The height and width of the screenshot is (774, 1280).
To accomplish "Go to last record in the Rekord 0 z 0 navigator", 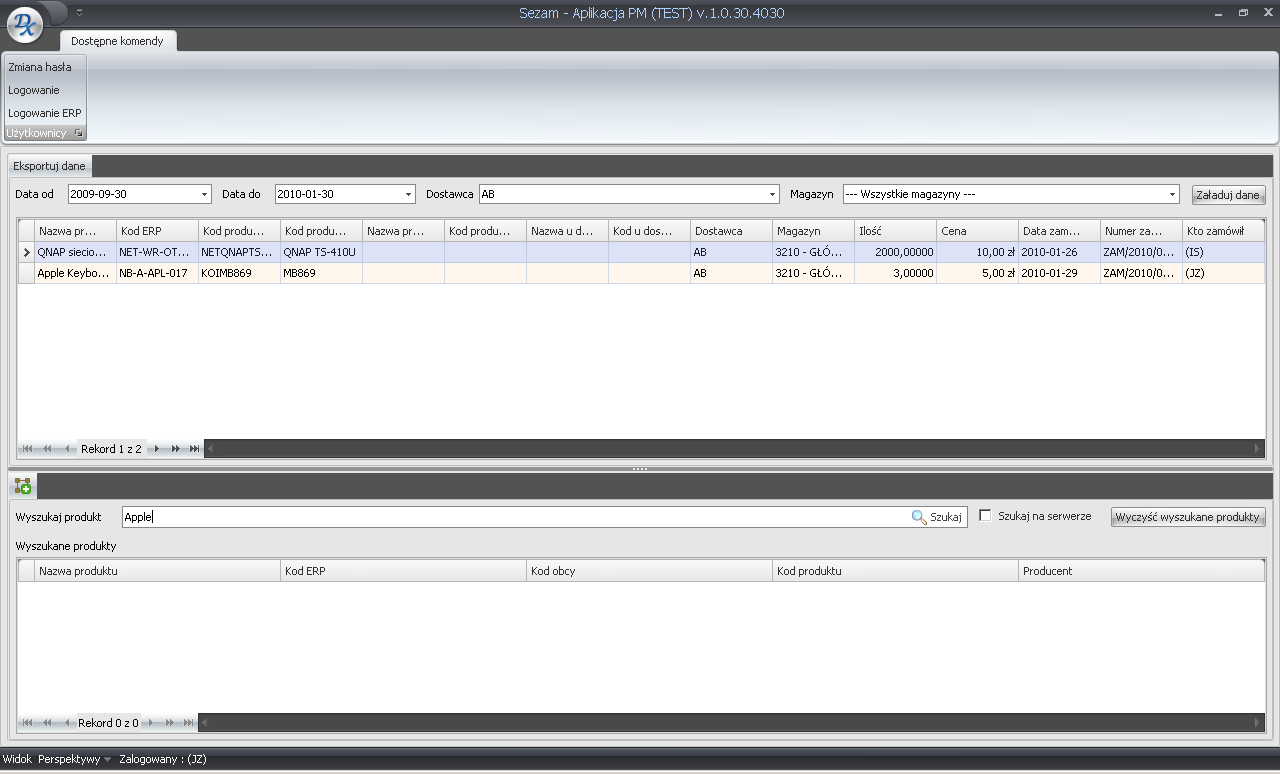I will pyautogui.click(x=189, y=722).
